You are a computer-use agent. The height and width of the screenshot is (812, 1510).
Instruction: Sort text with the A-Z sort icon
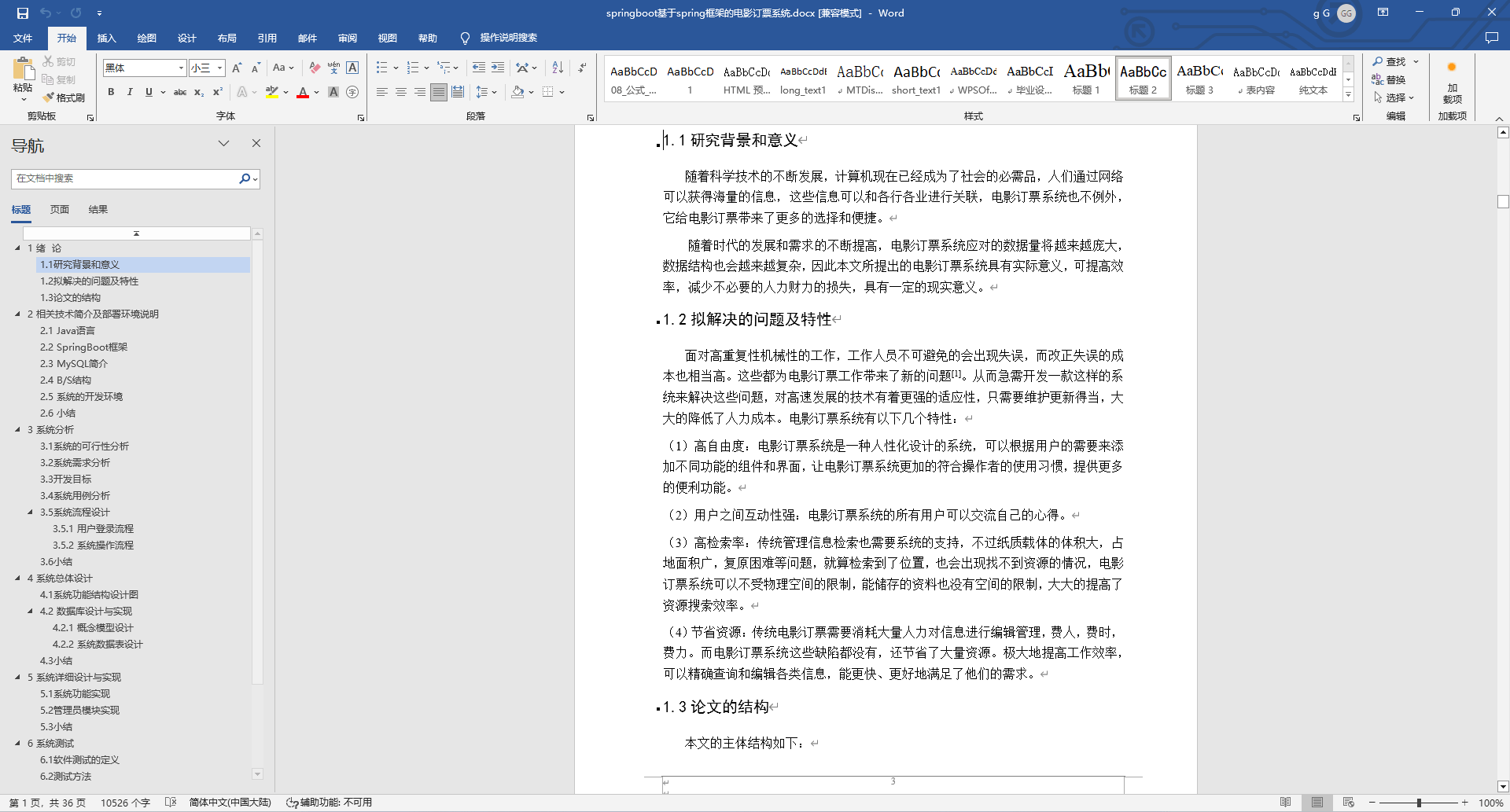[x=558, y=68]
